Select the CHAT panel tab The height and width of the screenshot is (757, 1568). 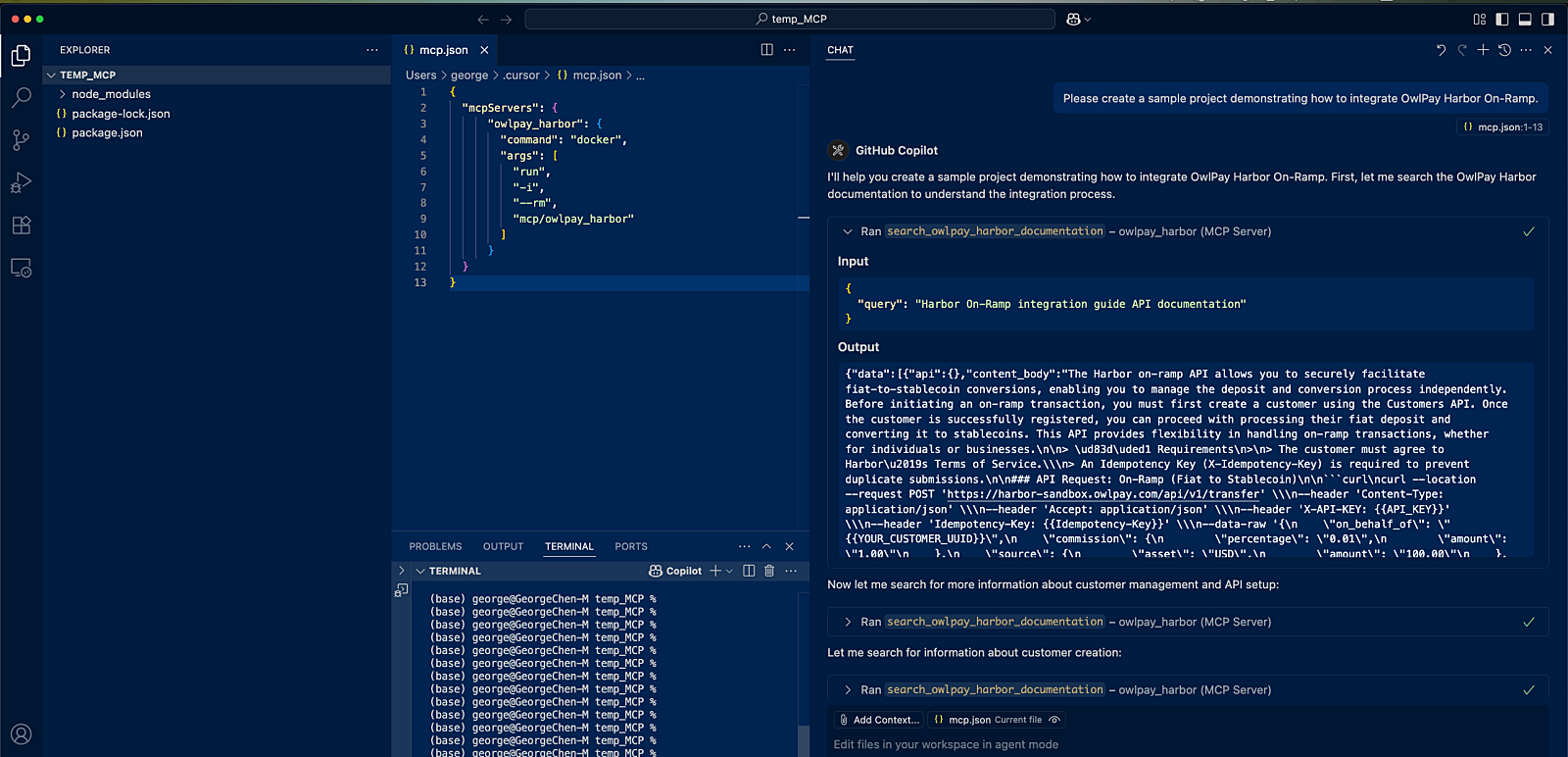pos(840,50)
